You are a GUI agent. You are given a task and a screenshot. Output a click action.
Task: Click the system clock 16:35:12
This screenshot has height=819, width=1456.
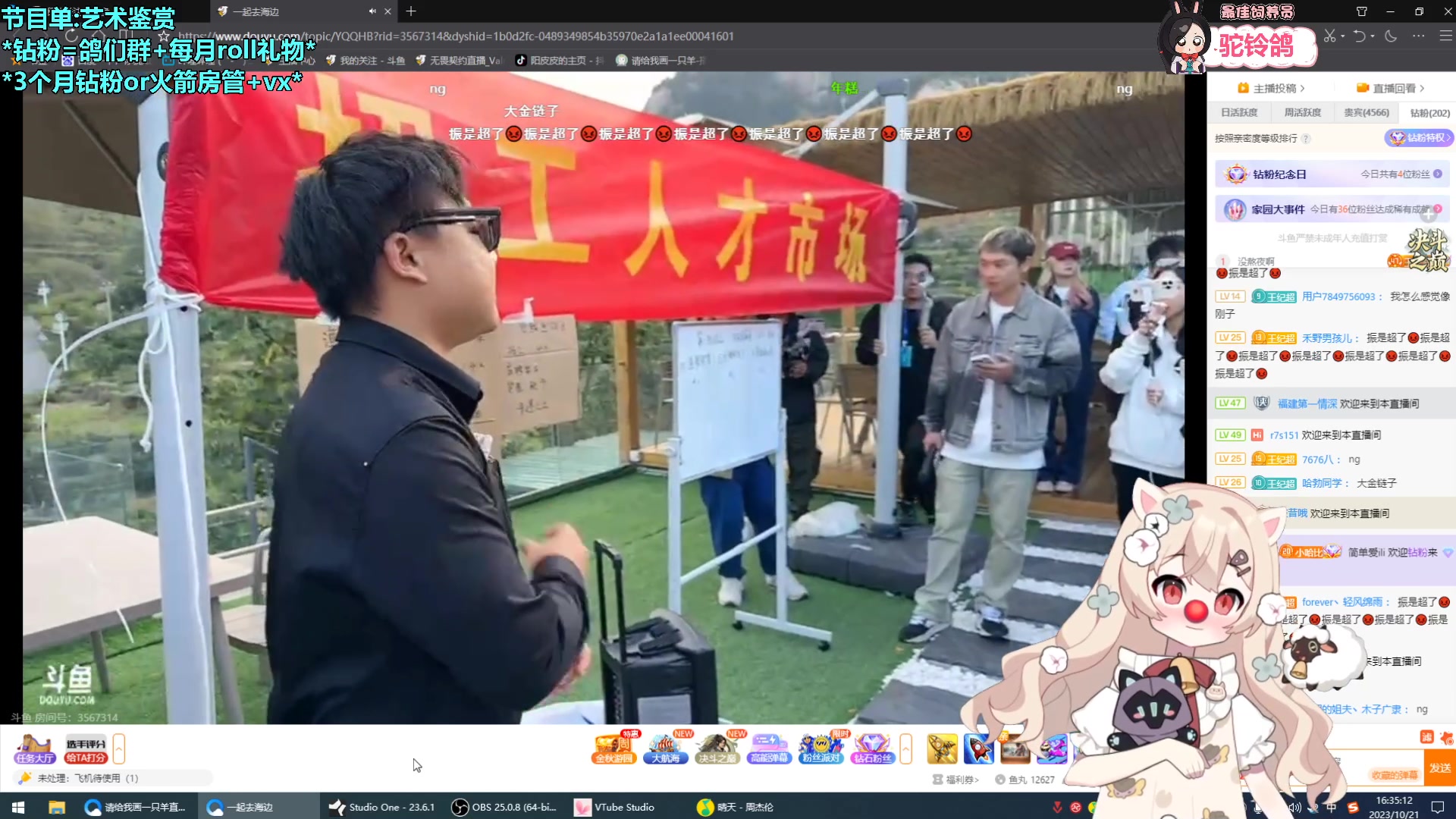(x=1394, y=800)
